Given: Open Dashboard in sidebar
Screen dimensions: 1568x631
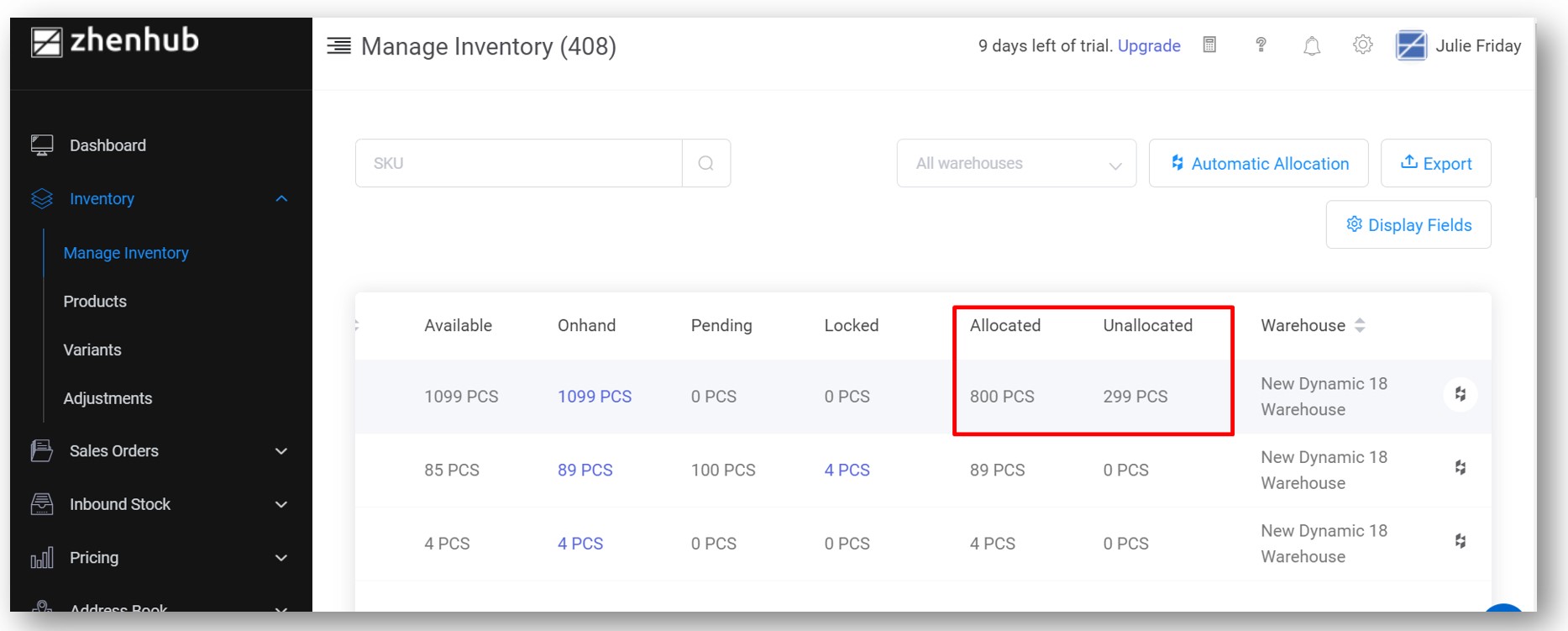Looking at the screenshot, I should (x=108, y=145).
